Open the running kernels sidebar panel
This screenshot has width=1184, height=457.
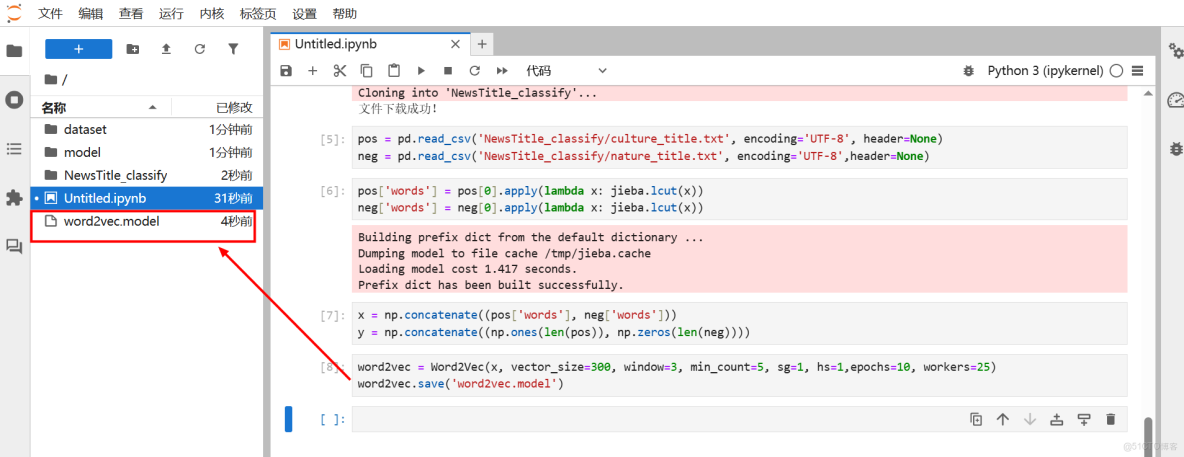tap(14, 100)
